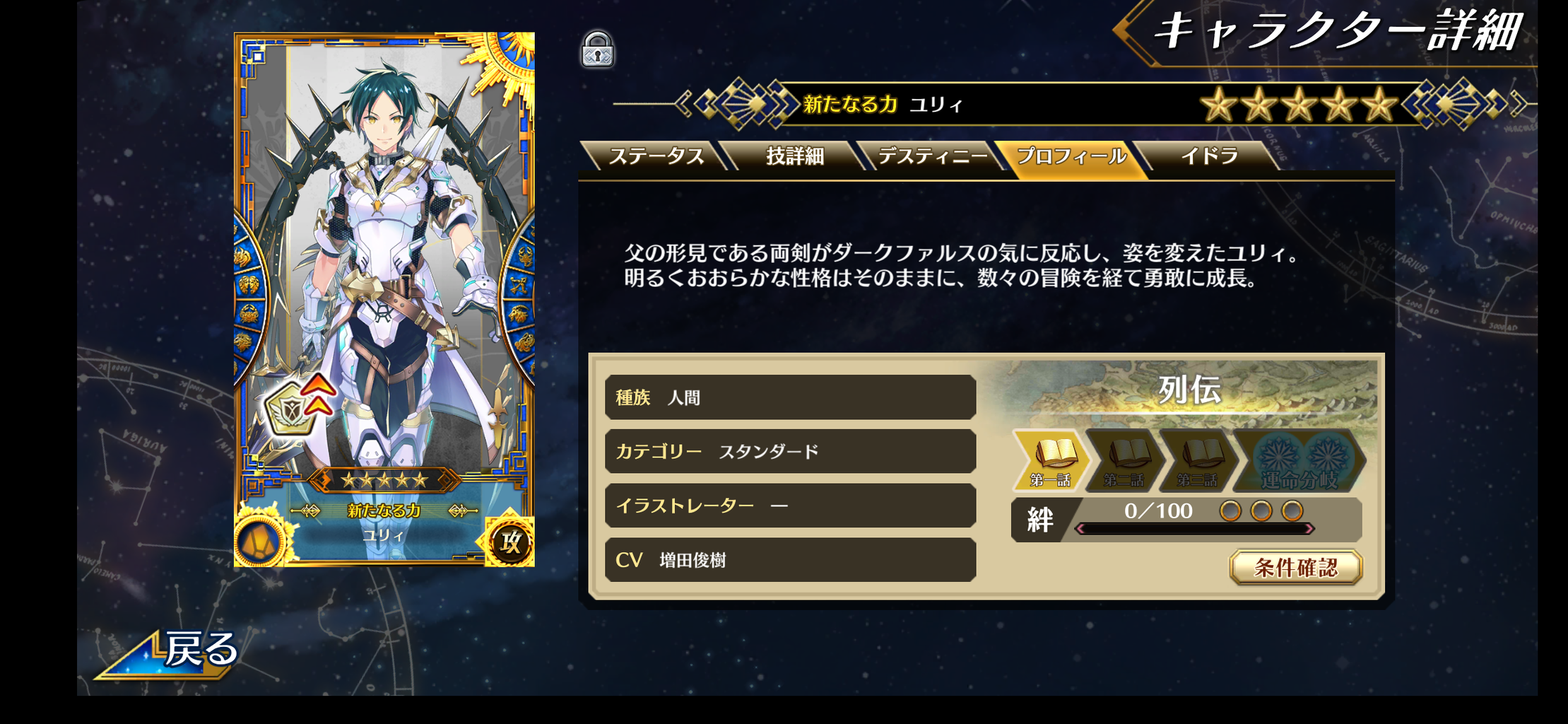This screenshot has height=724, width=1568.
Task: Tap the orange element icon on the card
Action: click(259, 542)
